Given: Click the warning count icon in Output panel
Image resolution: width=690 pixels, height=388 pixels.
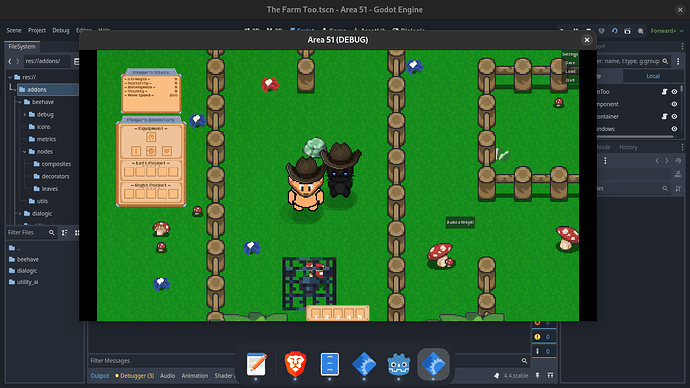Looking at the screenshot, I should (x=537, y=337).
